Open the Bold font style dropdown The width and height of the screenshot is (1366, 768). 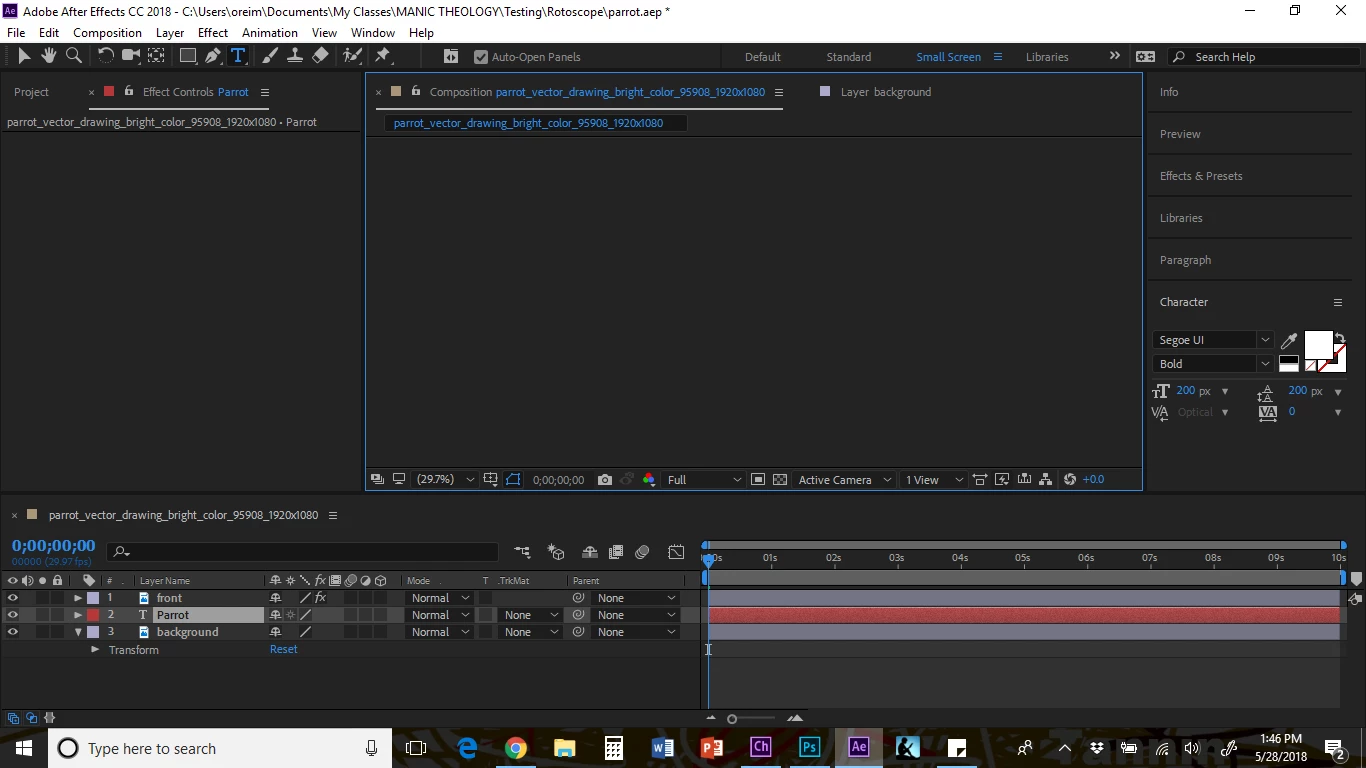(x=1213, y=364)
